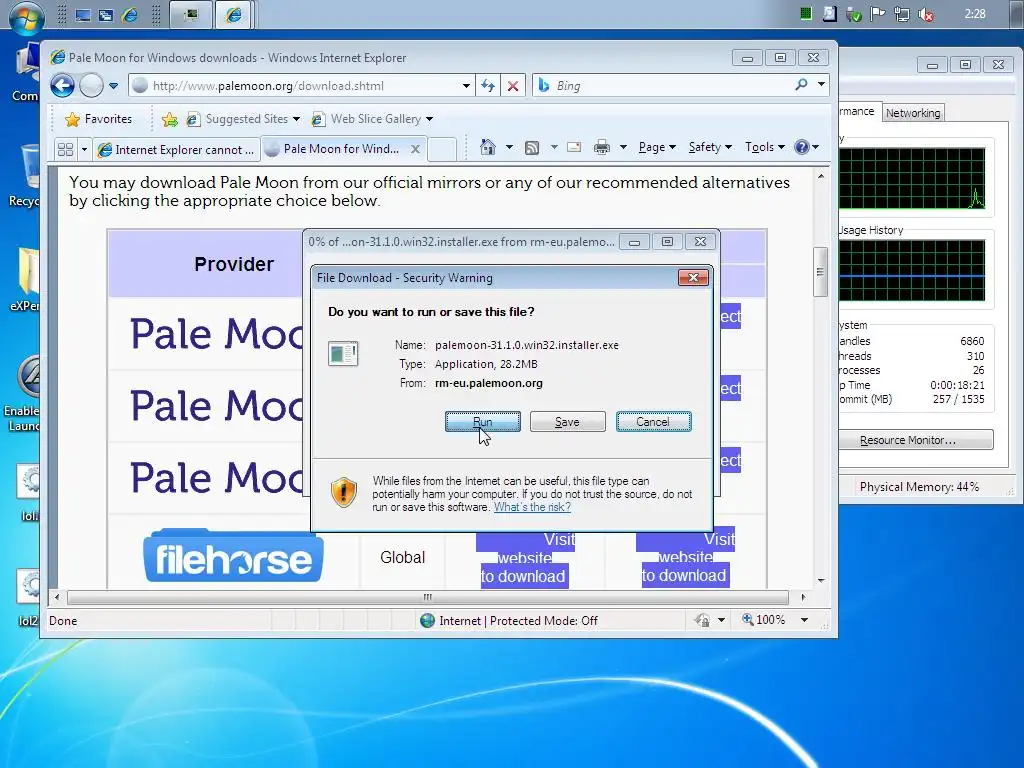The height and width of the screenshot is (768, 1024).
Task: Open a new blank tab
Action: (442, 150)
